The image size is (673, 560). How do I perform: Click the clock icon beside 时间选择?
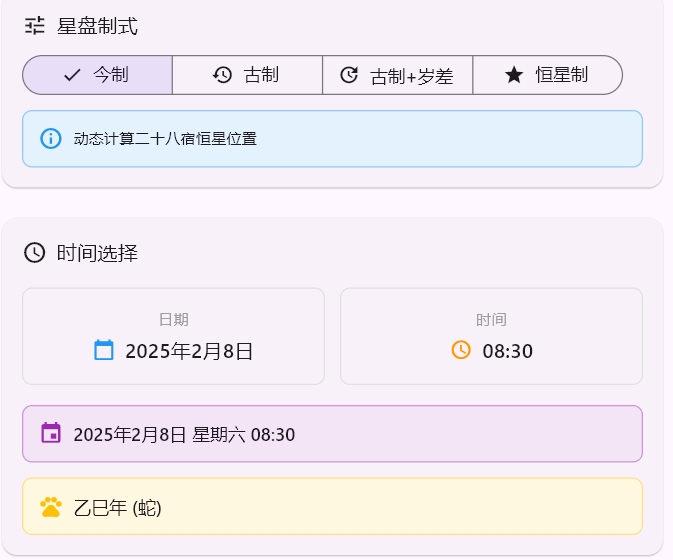(35, 253)
